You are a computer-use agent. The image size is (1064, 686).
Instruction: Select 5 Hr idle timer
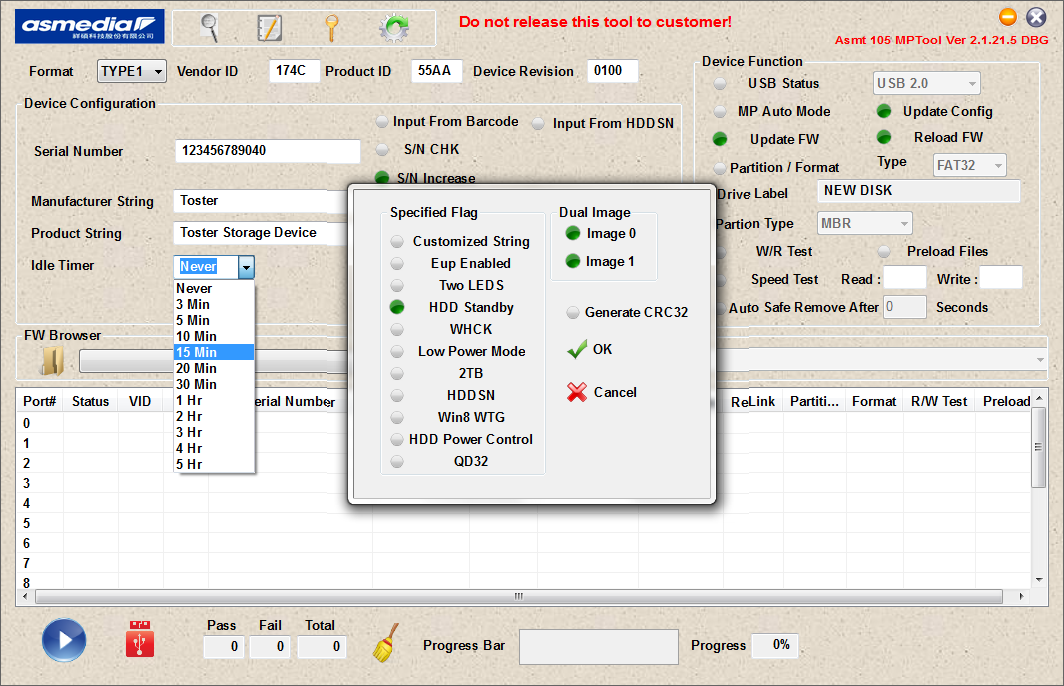click(x=214, y=464)
